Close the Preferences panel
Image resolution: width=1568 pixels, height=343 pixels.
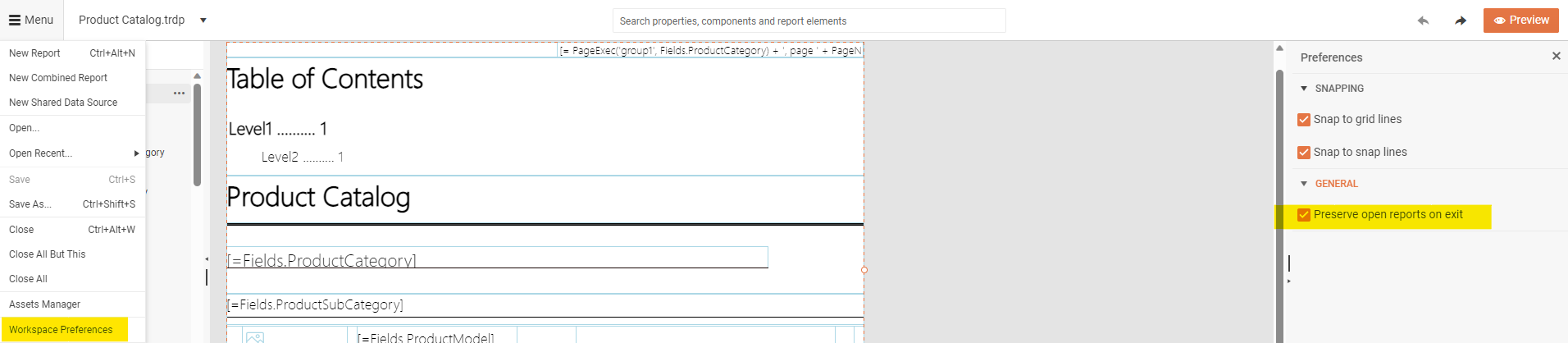(1556, 56)
